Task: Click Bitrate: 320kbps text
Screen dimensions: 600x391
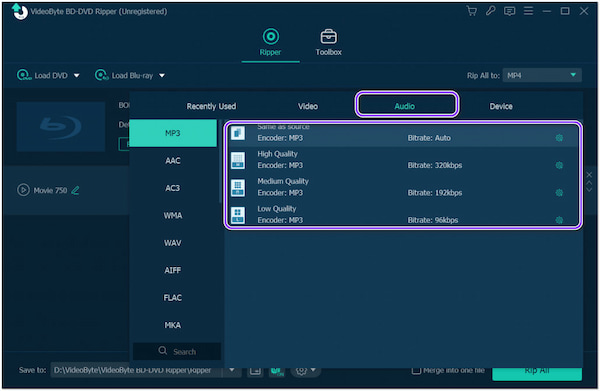Action: coord(435,165)
